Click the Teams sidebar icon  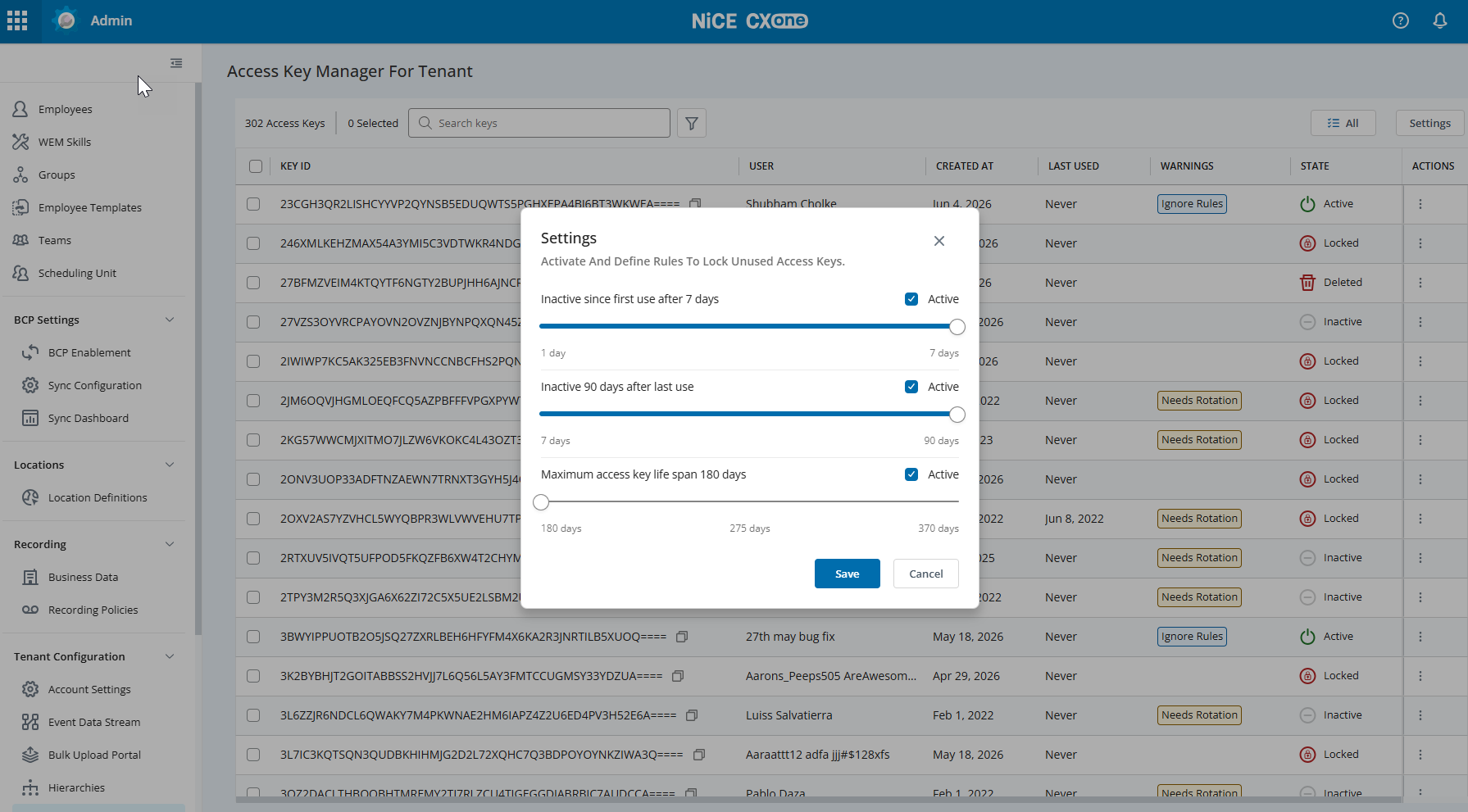(20, 240)
